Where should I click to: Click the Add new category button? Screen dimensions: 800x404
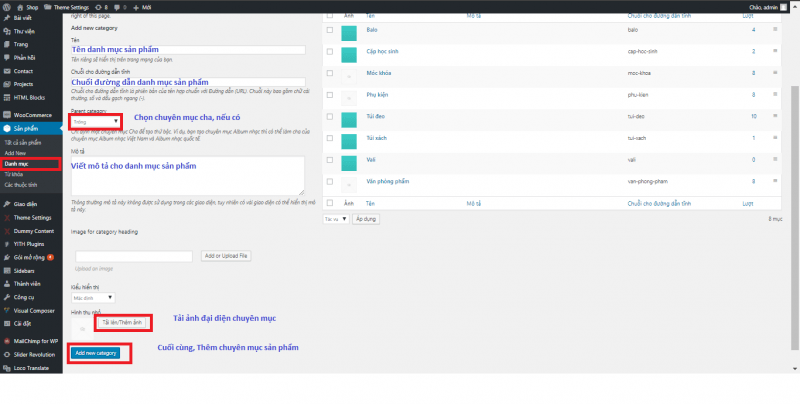pyautogui.click(x=95, y=354)
